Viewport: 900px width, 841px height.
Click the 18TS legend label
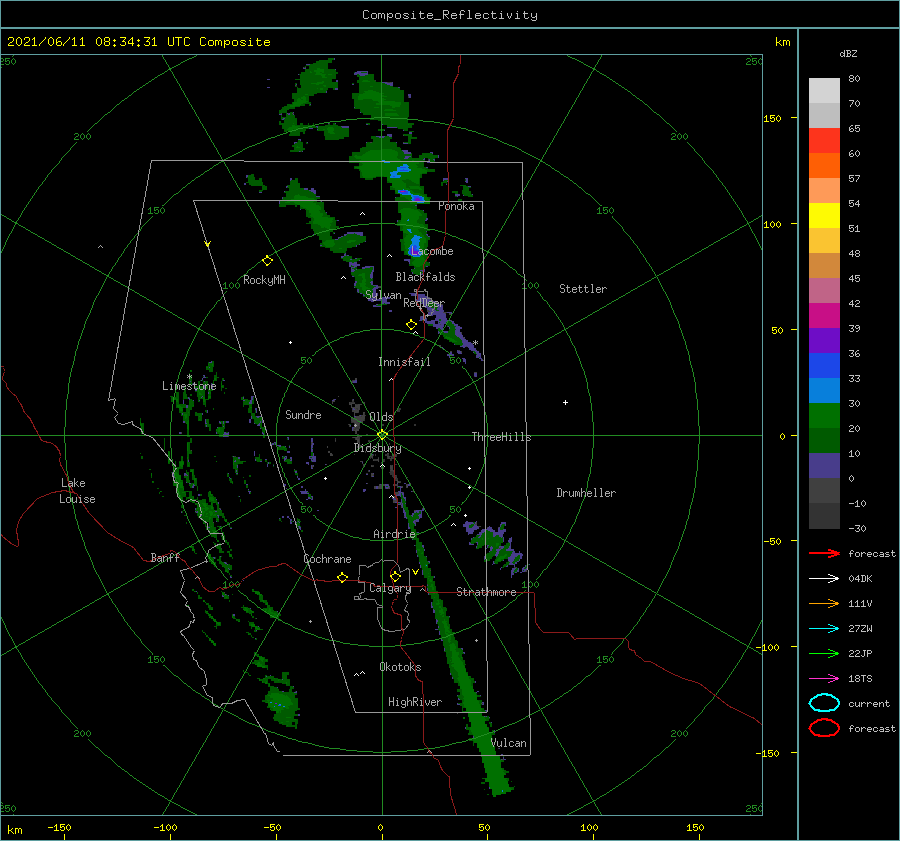coord(860,679)
